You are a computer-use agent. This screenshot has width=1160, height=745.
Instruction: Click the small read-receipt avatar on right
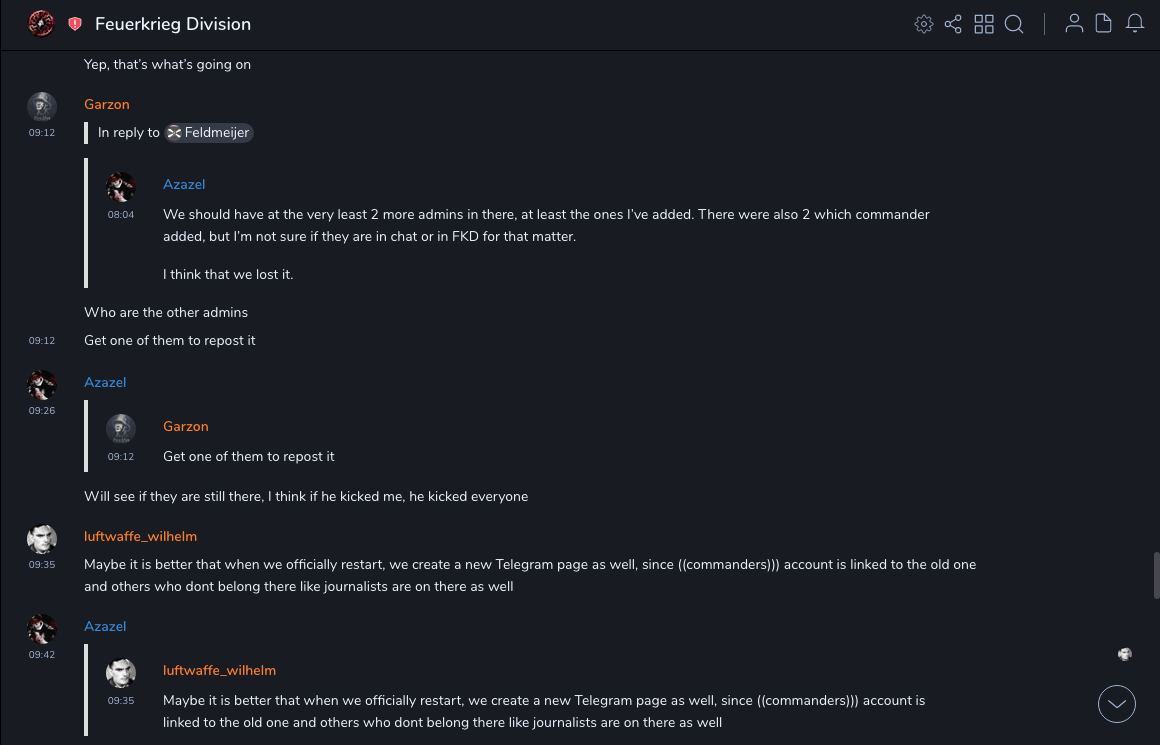pos(1125,654)
